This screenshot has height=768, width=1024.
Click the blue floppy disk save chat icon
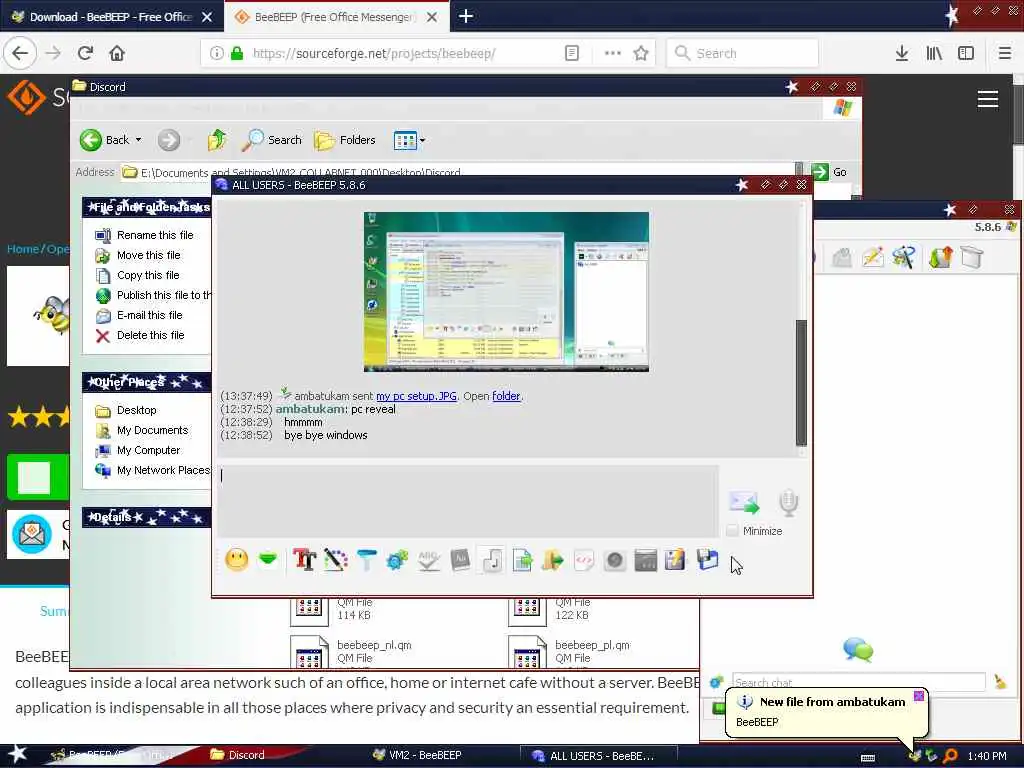point(707,560)
